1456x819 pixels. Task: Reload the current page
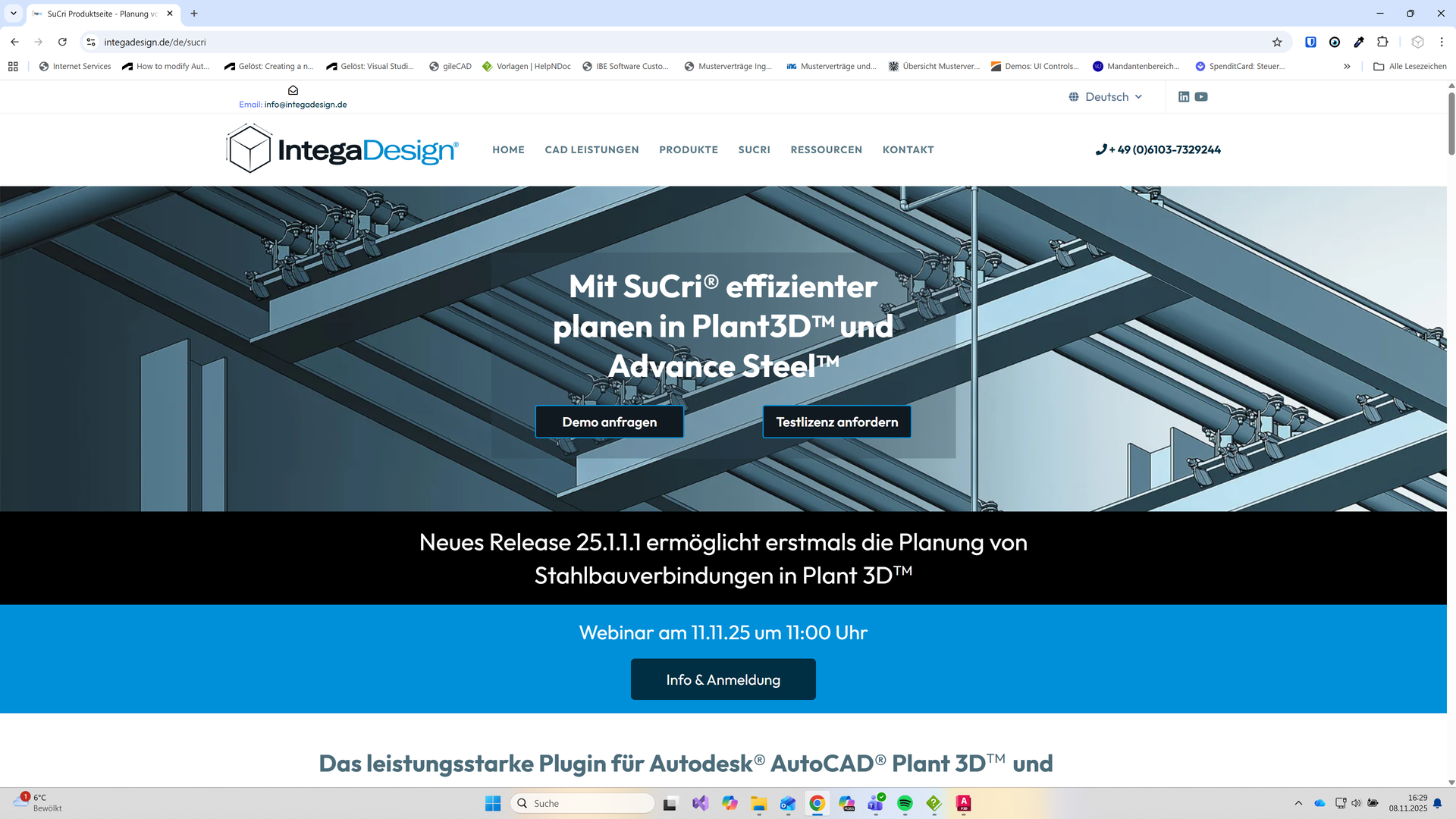pyautogui.click(x=63, y=42)
